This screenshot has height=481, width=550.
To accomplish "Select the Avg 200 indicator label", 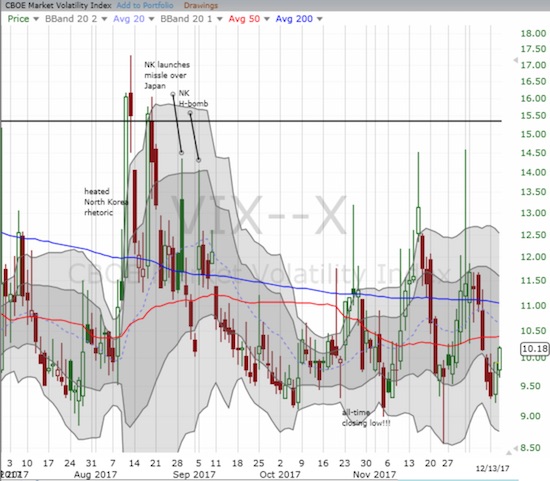I will pyautogui.click(x=294, y=19).
